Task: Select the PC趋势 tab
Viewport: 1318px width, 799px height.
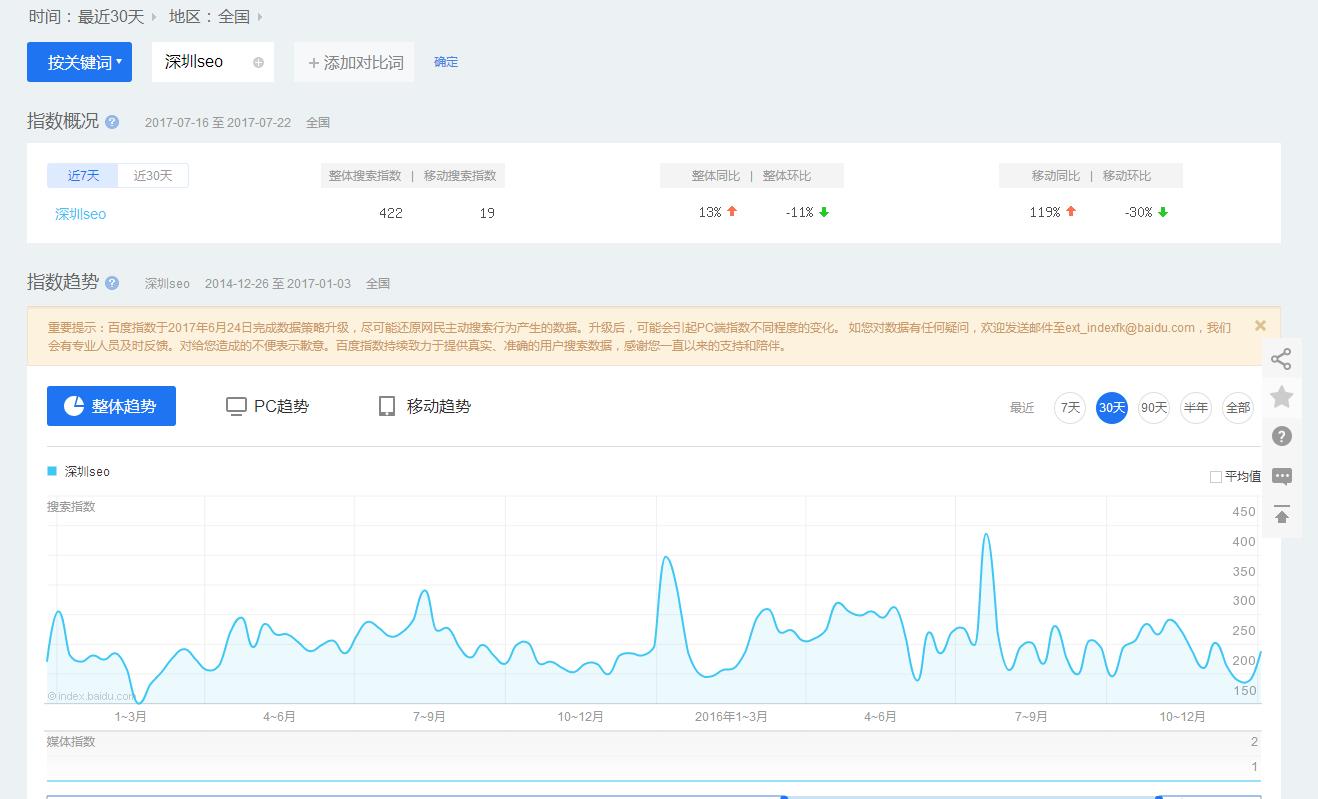Action: 268,406
